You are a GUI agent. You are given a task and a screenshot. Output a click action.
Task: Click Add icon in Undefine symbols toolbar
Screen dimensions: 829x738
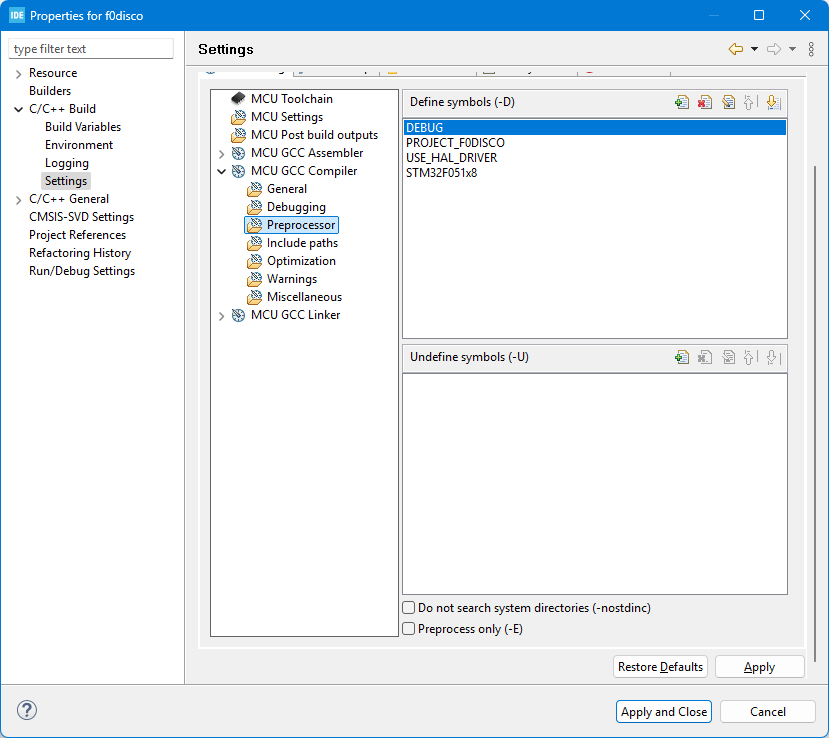pyautogui.click(x=682, y=357)
